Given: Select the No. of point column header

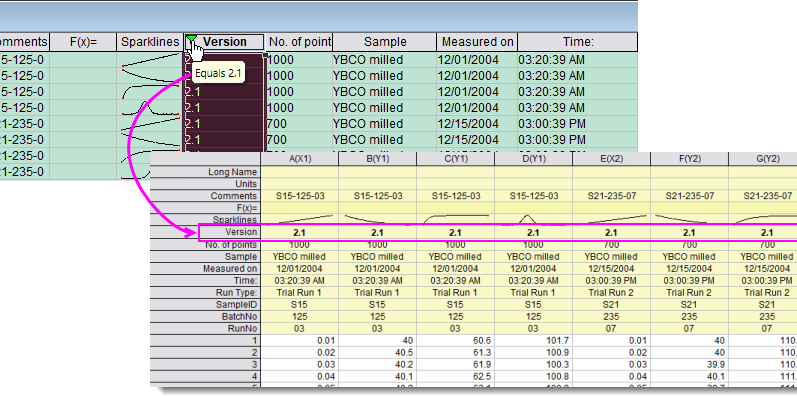Looking at the screenshot, I should tap(299, 42).
